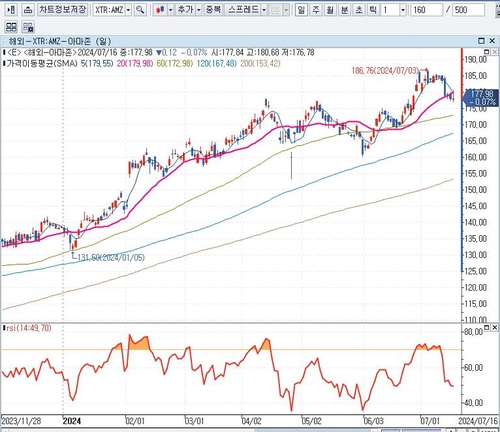Click the chart layout grid icon

11,27
